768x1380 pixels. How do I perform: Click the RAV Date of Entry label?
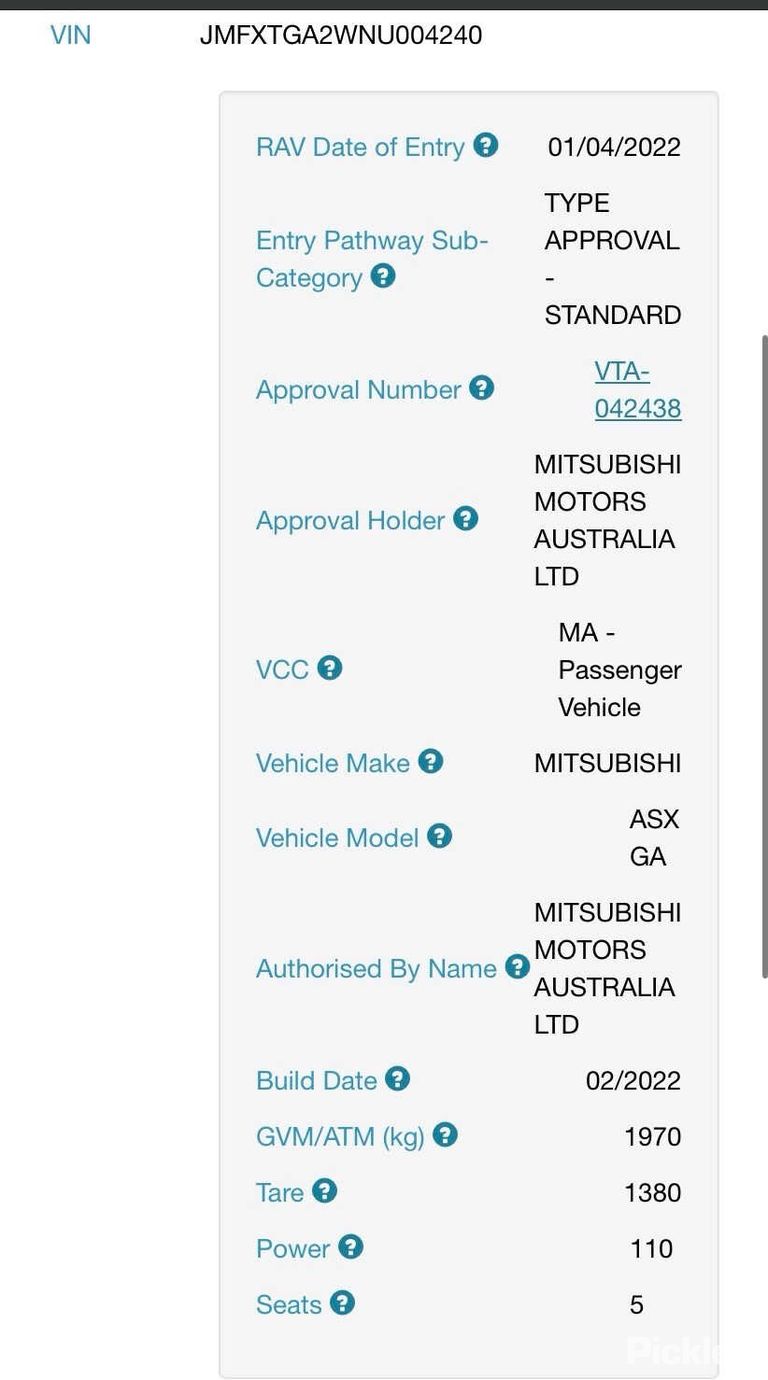point(360,147)
